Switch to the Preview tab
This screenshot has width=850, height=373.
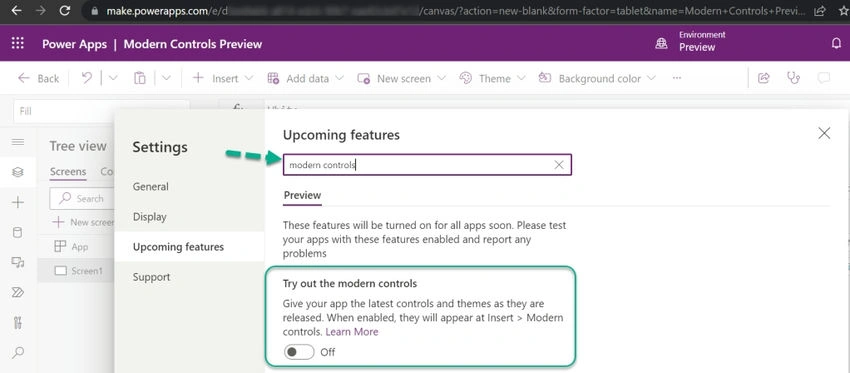302,195
